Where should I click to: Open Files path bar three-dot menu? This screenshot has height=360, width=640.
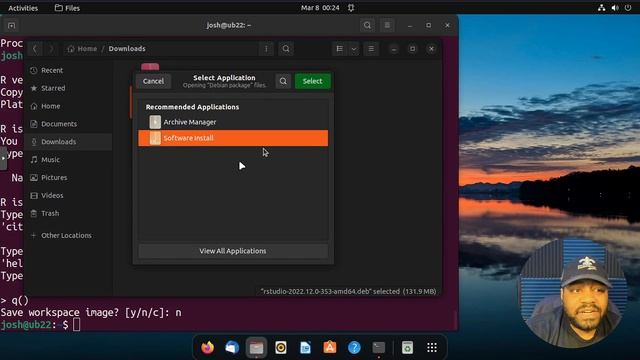(x=266, y=49)
